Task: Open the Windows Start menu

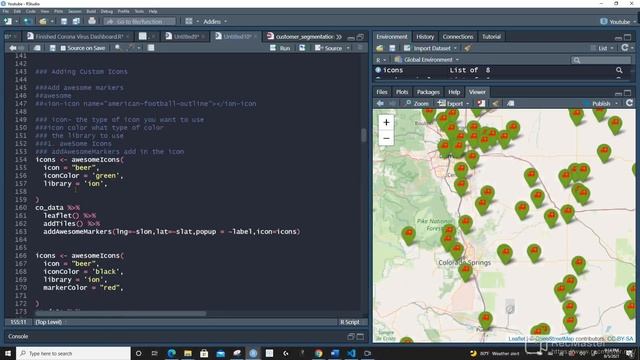Action: [8, 353]
